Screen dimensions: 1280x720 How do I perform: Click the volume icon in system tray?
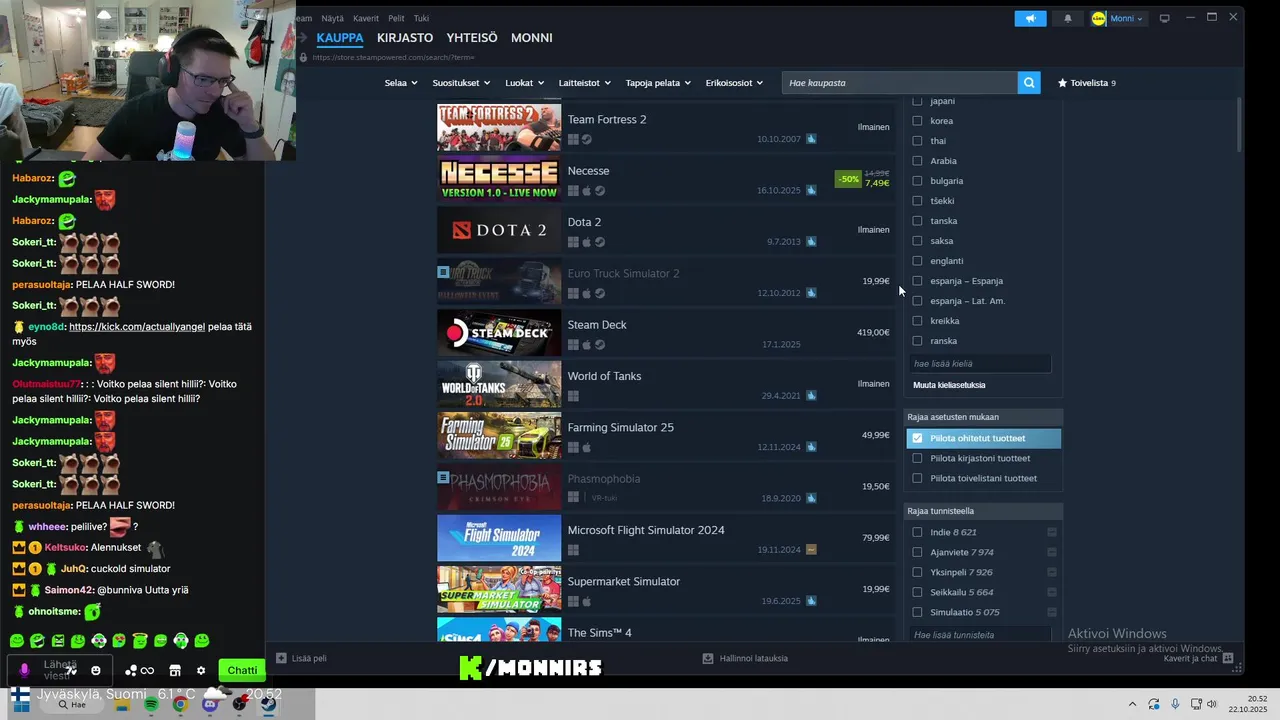(1212, 704)
